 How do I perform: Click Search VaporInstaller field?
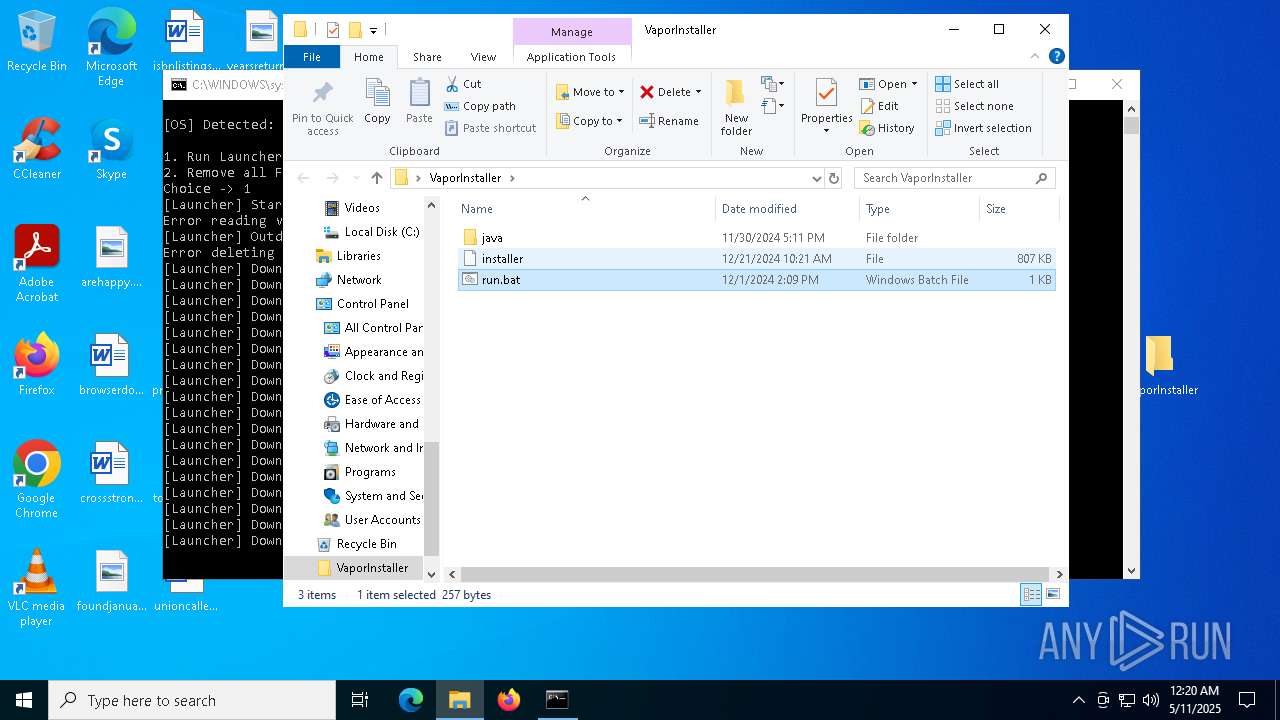(x=955, y=178)
